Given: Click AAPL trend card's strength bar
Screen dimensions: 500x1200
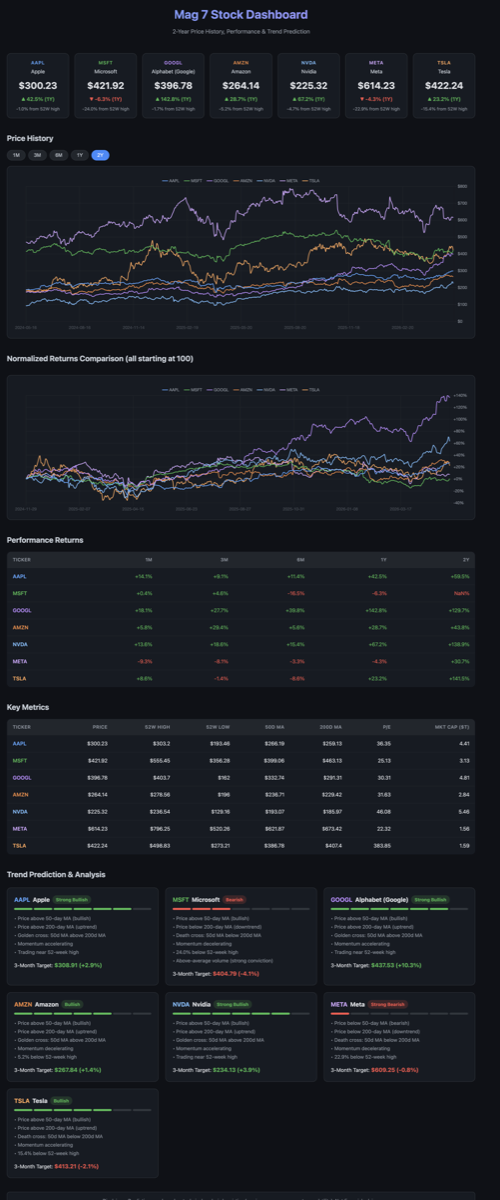Looking at the screenshot, I should [83, 909].
